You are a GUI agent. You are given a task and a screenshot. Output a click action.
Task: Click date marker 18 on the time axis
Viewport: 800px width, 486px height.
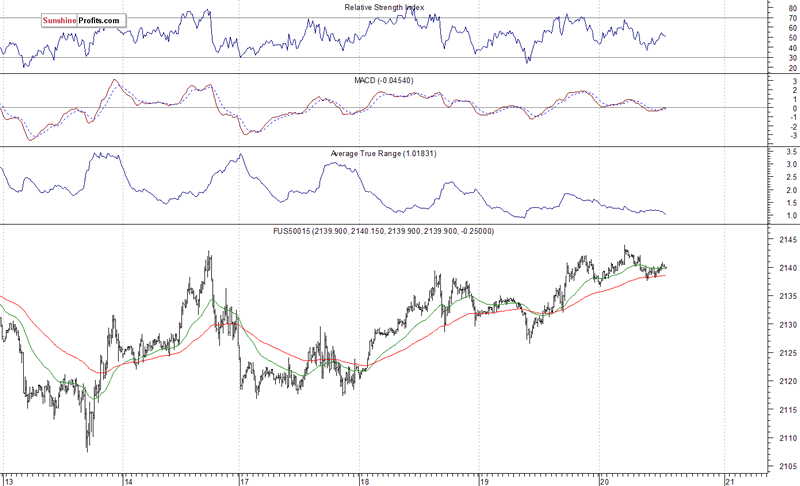pos(365,479)
